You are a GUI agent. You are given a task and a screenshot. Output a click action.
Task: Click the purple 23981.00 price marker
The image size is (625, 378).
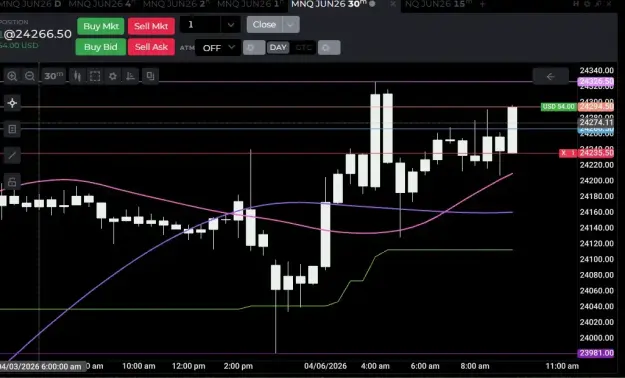(596, 353)
